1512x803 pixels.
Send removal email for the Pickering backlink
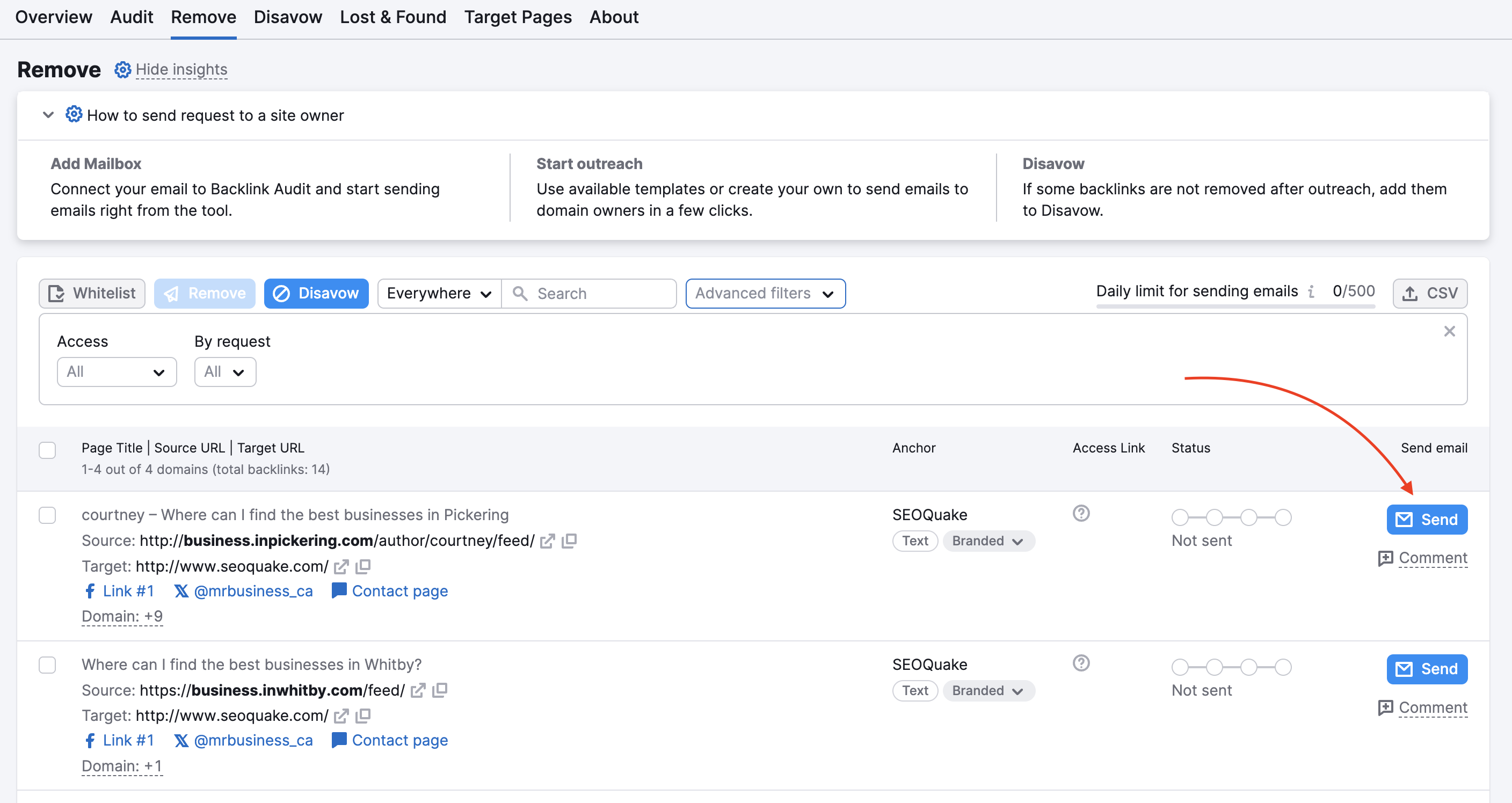pos(1427,519)
